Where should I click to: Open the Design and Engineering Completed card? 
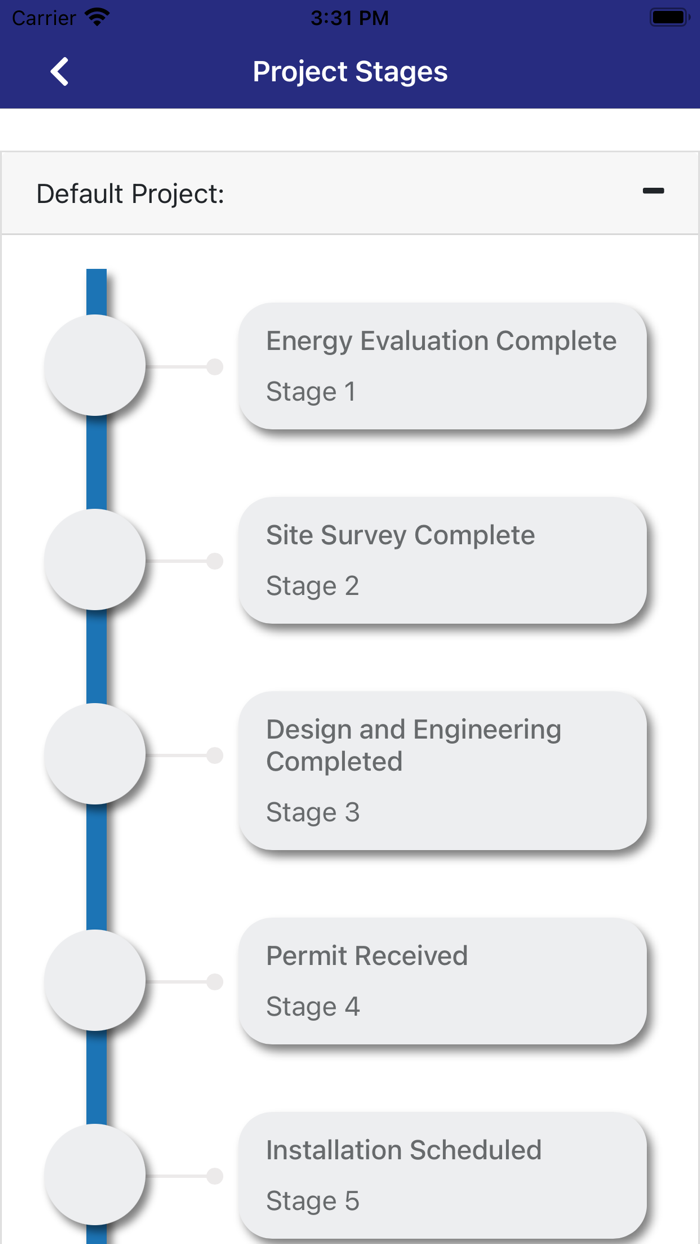[x=442, y=770]
